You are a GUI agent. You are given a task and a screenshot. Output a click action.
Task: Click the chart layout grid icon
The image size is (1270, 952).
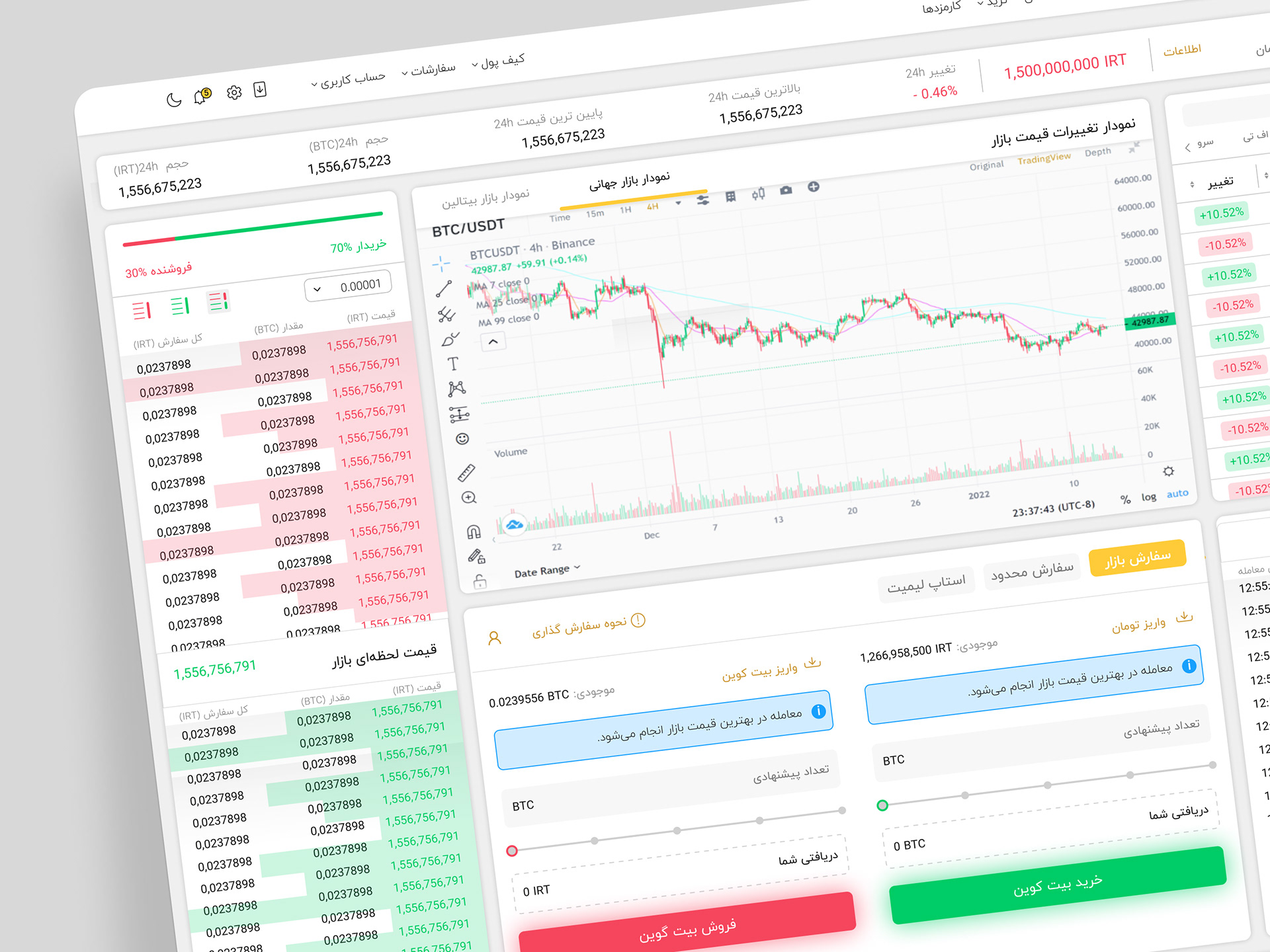click(730, 196)
